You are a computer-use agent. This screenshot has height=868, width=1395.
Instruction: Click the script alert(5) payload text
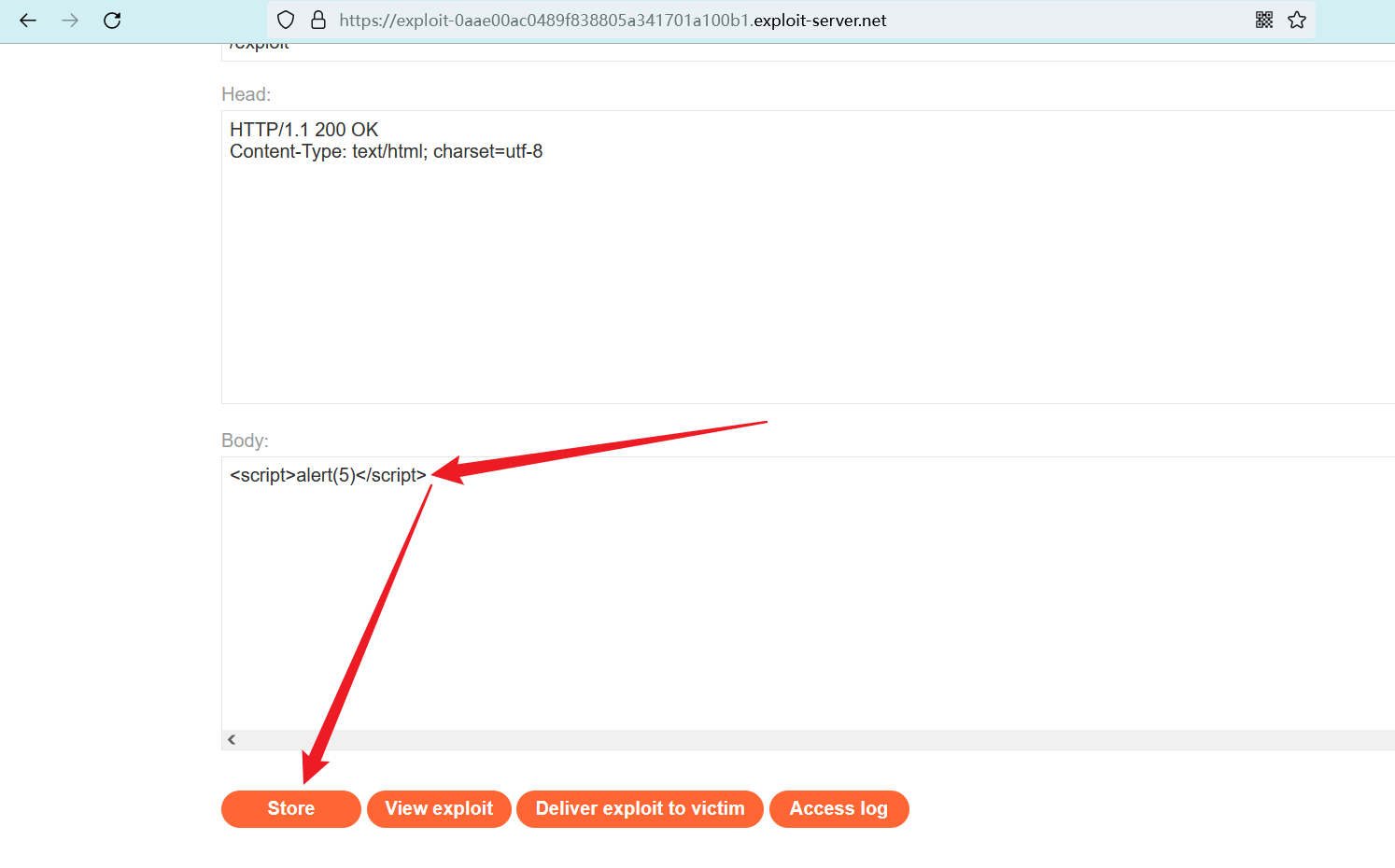(328, 475)
